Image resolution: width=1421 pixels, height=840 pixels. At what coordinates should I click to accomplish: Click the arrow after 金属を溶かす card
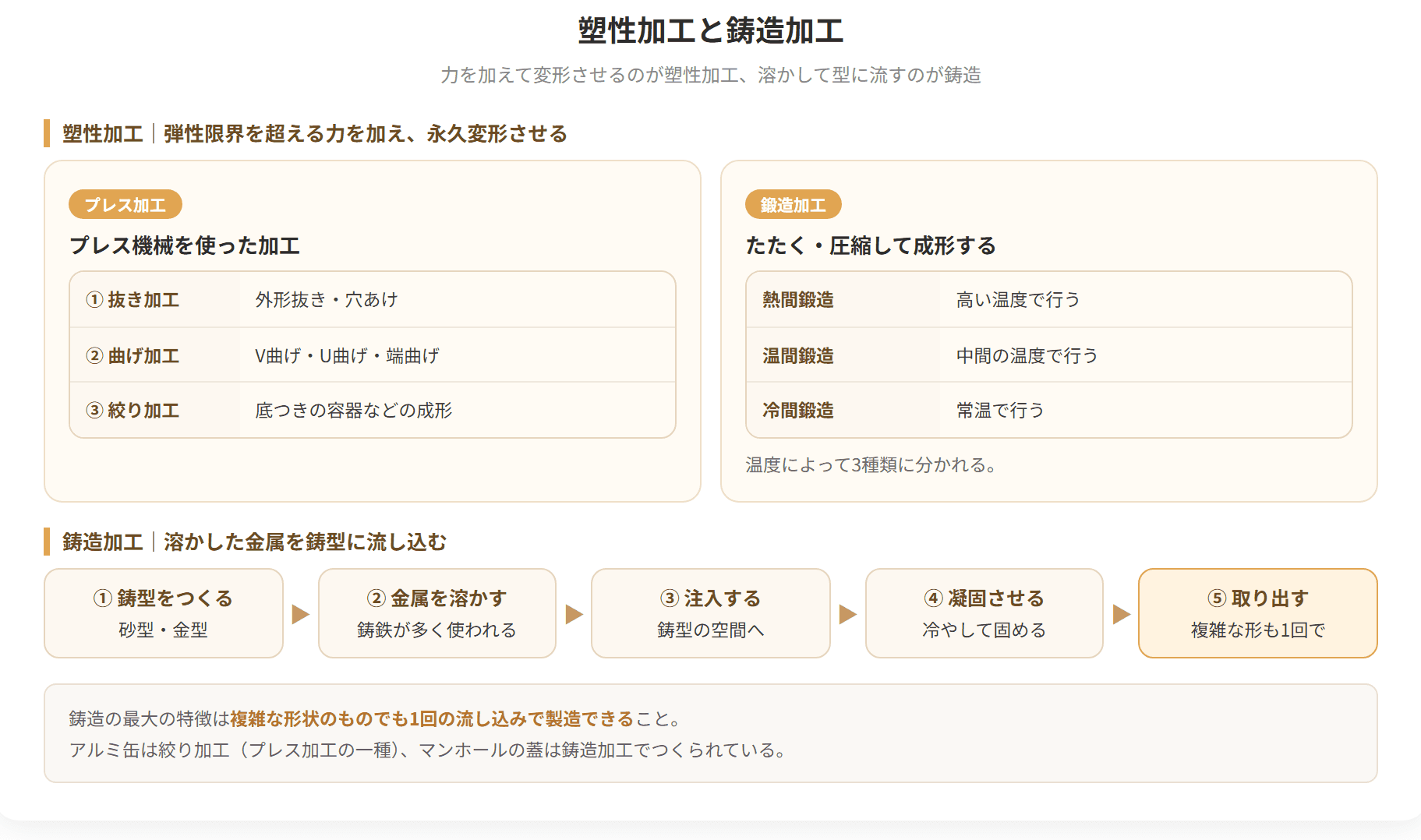pos(574,614)
